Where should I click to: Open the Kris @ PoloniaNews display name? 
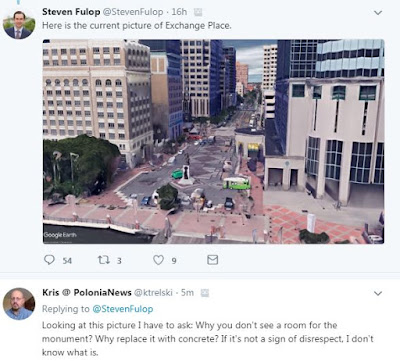tap(87, 293)
